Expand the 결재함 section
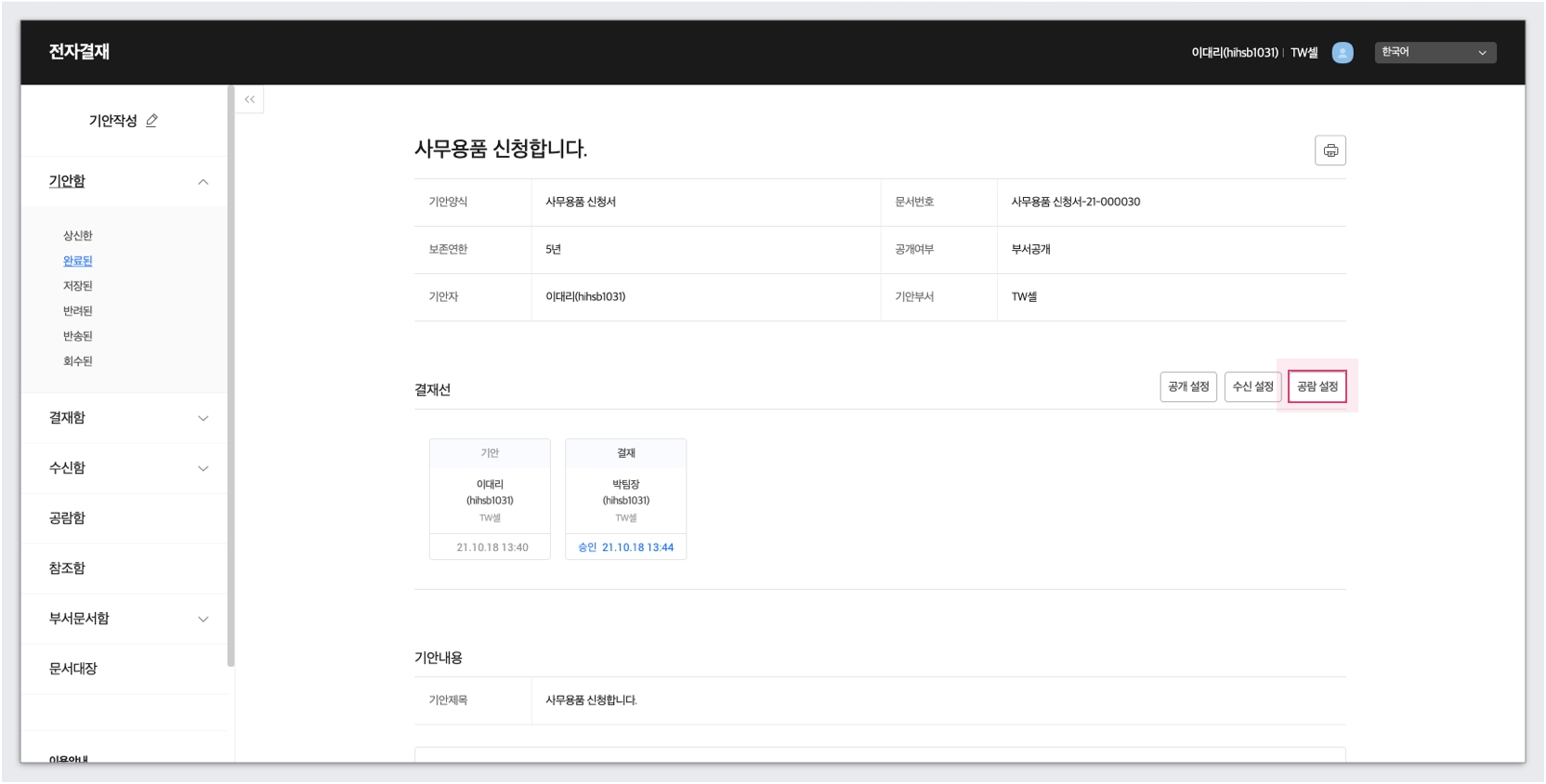The image size is (1546, 784). (x=203, y=418)
